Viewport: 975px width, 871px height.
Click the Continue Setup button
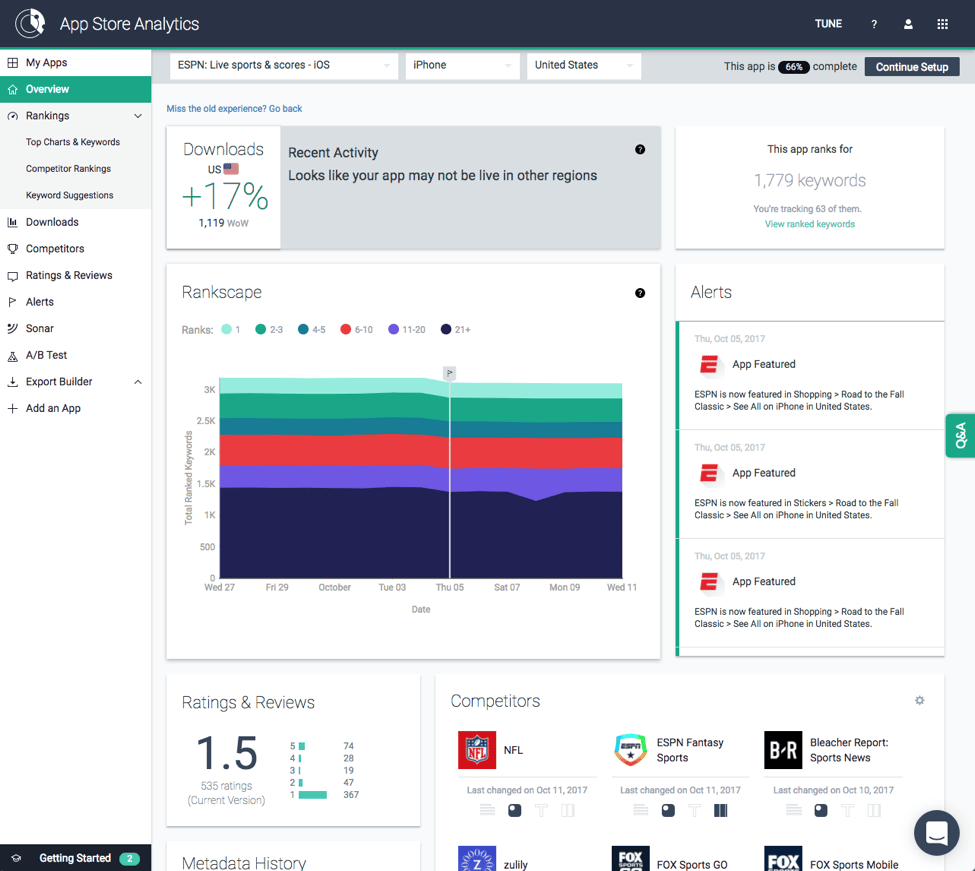[x=911, y=67]
